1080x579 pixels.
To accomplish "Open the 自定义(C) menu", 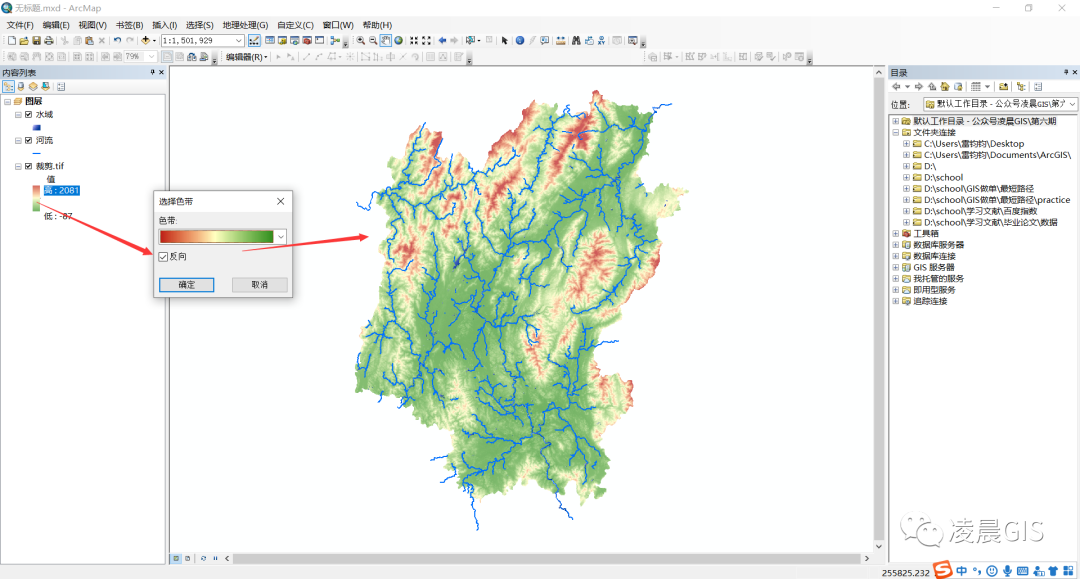I will tap(295, 25).
